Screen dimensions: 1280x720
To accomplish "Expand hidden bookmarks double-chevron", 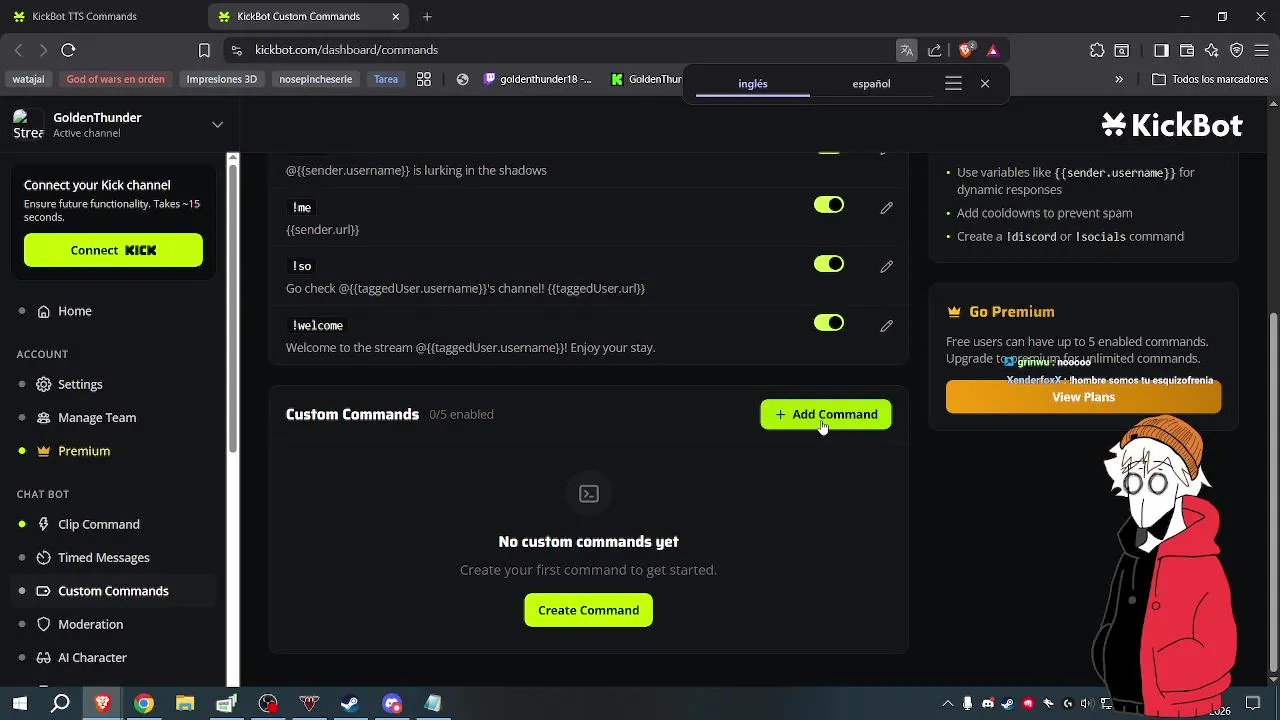I will [x=1119, y=79].
